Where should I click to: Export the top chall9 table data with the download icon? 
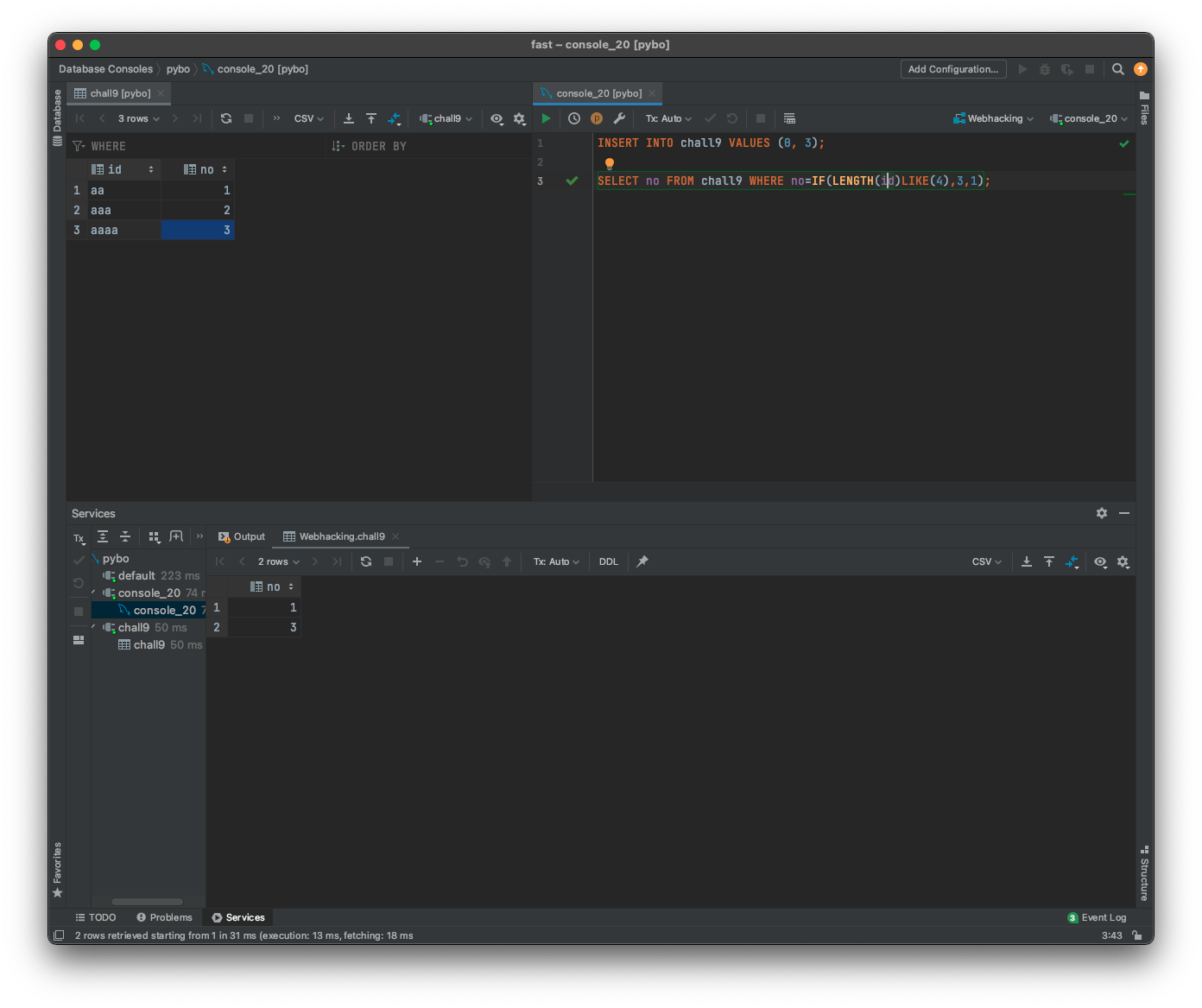pos(349,118)
